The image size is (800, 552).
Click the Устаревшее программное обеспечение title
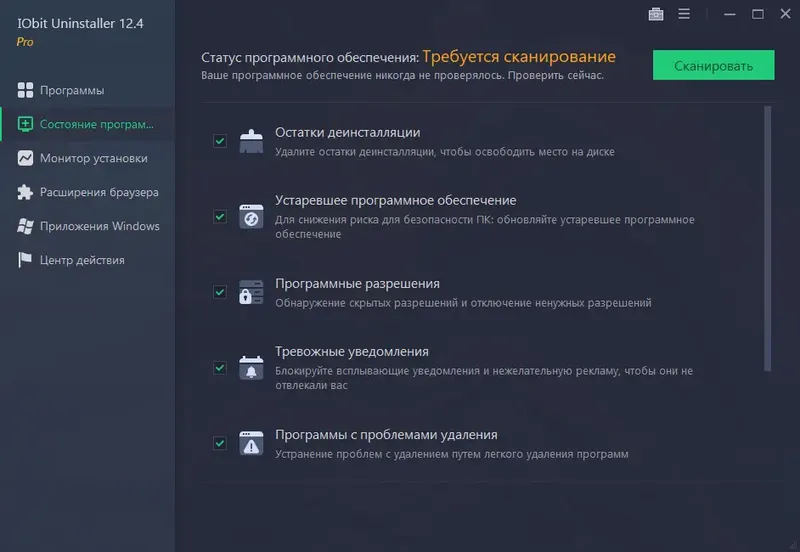tap(395, 200)
